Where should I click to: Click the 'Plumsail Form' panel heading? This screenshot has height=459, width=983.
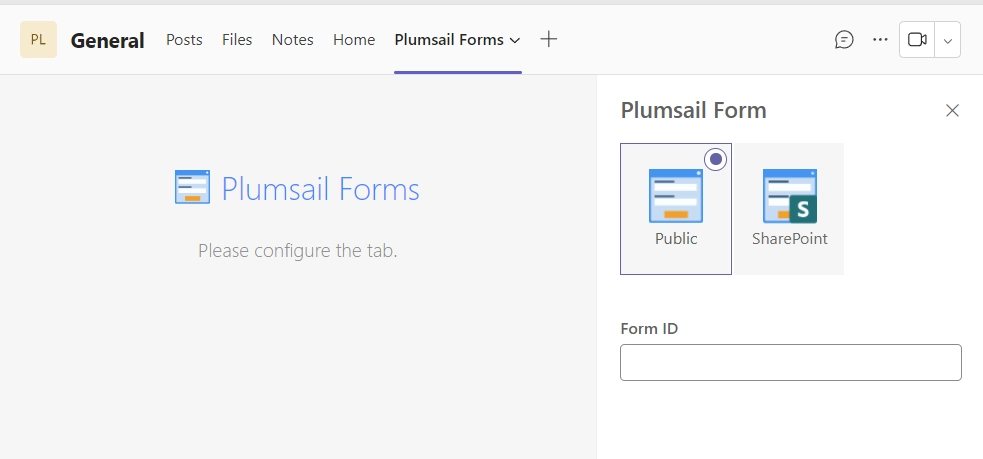693,110
